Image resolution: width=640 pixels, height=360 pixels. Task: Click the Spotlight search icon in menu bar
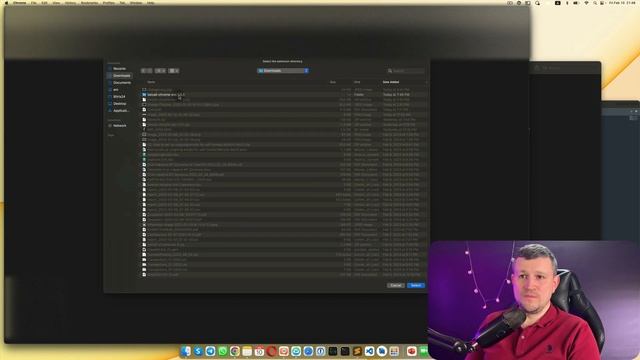[x=595, y=3]
